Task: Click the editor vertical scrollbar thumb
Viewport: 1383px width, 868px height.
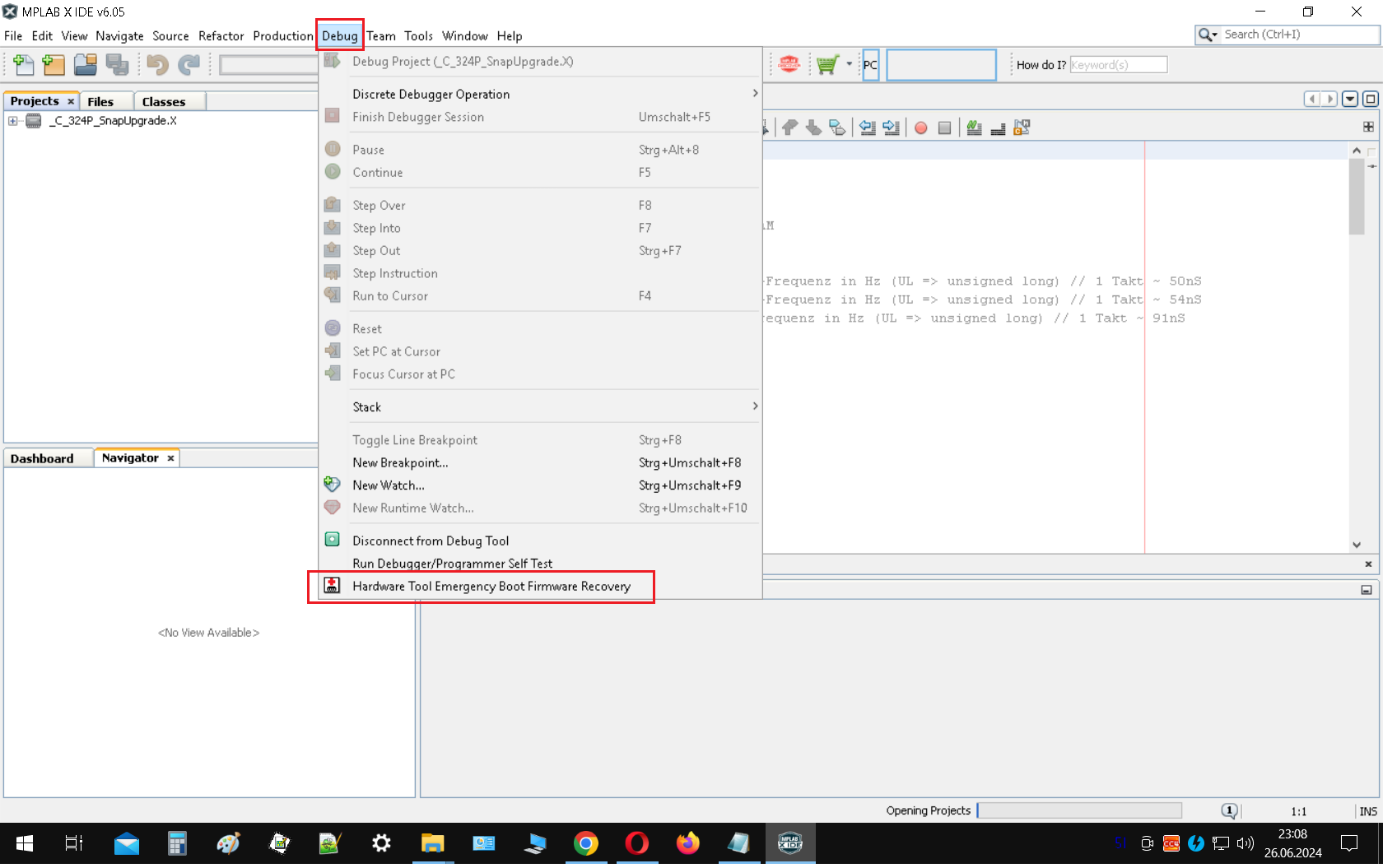Action: click(x=1357, y=196)
